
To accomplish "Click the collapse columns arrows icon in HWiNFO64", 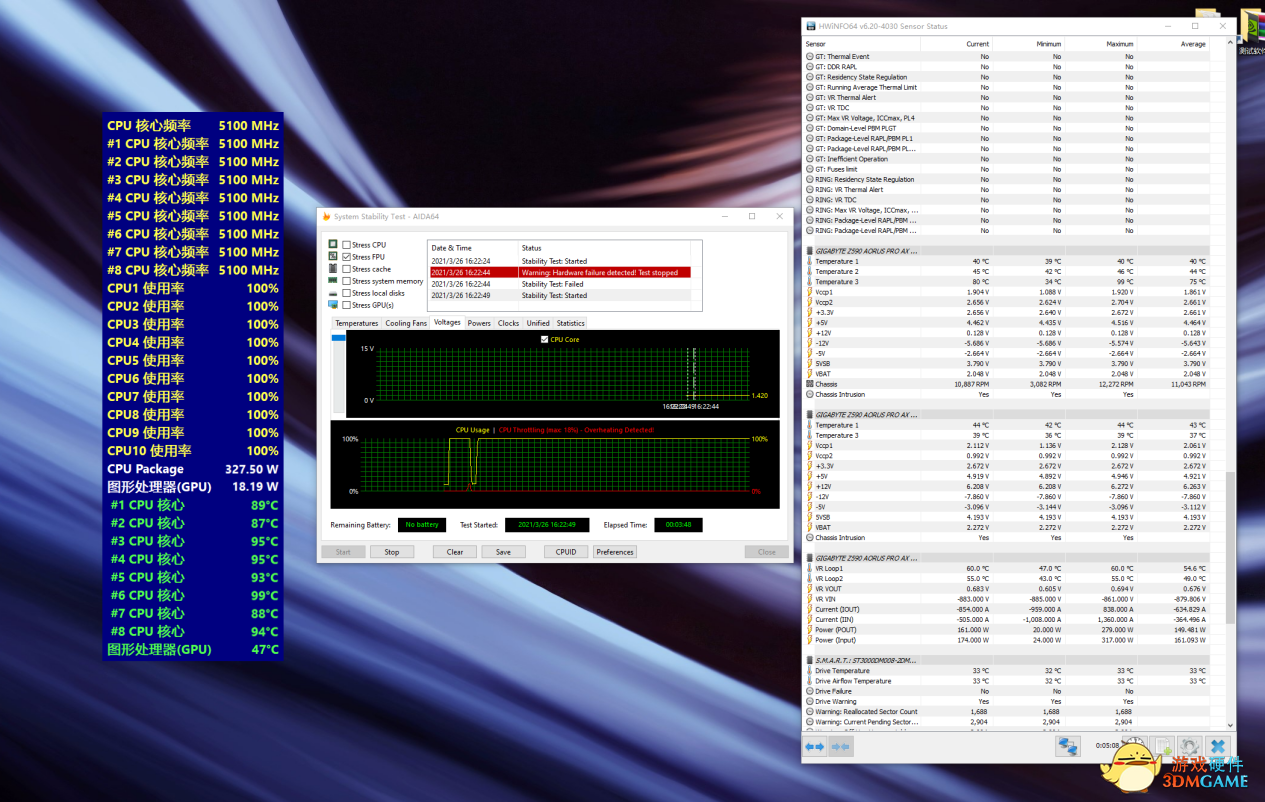I will tap(840, 746).
